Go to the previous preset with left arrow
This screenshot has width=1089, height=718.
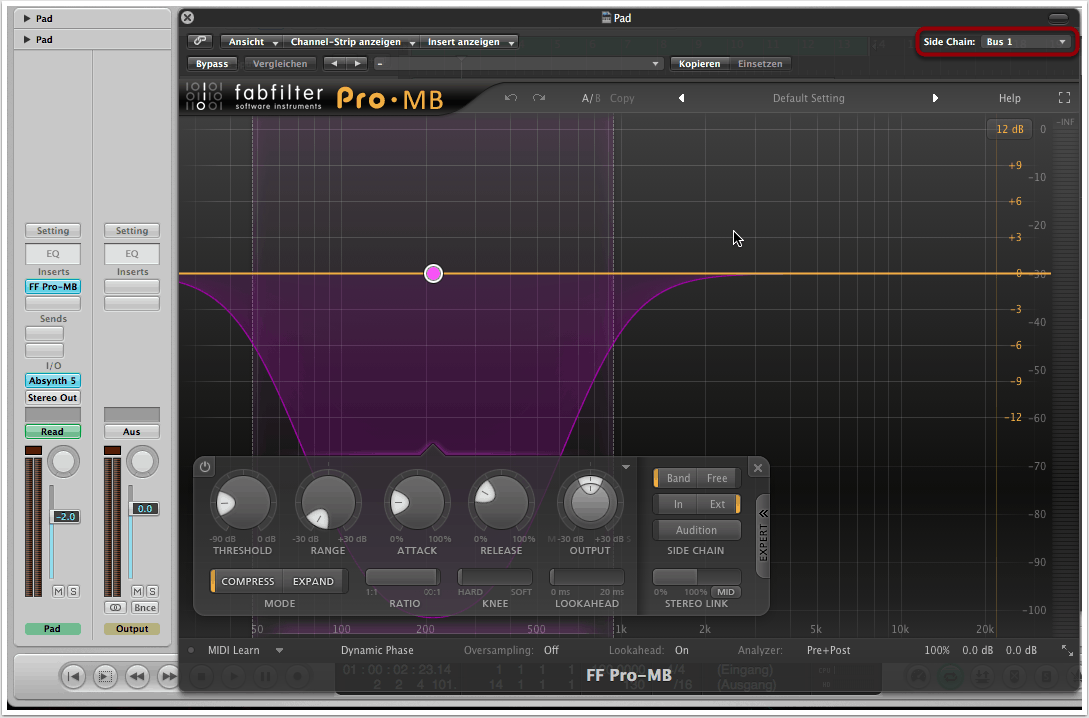(x=681, y=98)
